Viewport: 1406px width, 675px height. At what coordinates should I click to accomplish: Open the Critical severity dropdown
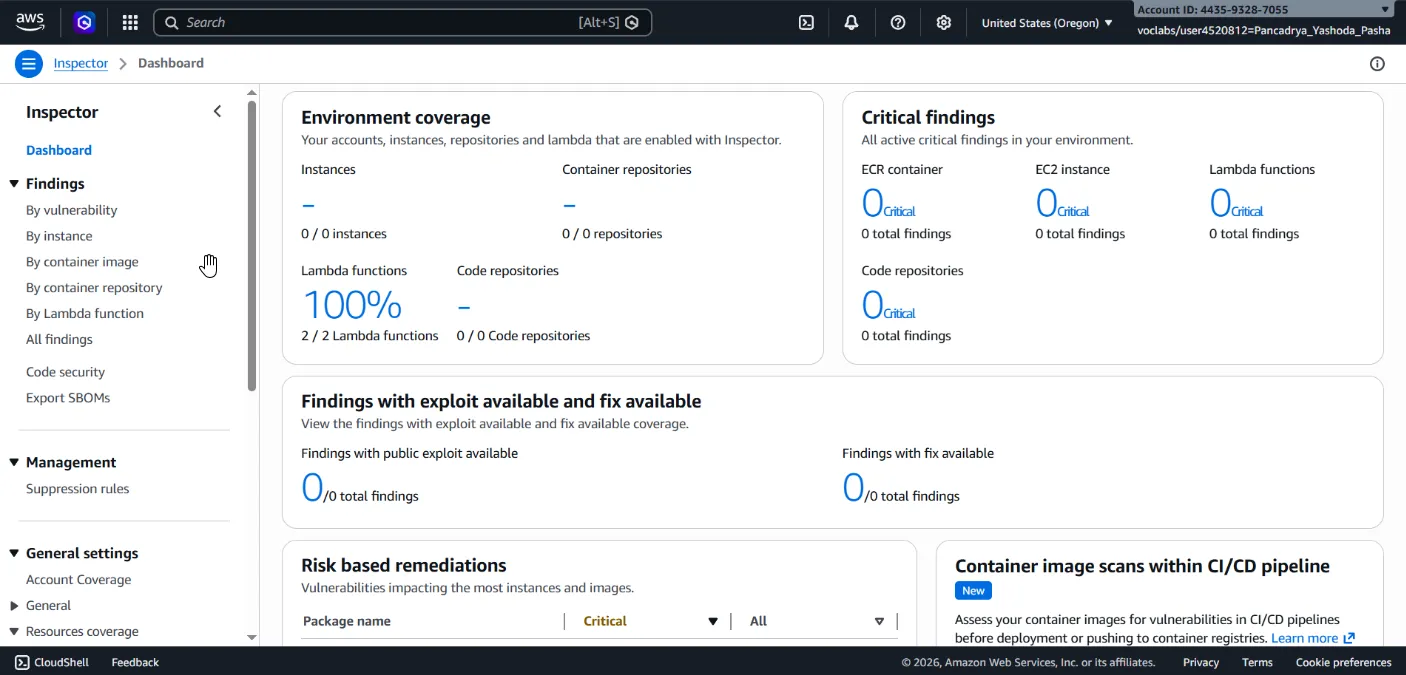pos(651,621)
